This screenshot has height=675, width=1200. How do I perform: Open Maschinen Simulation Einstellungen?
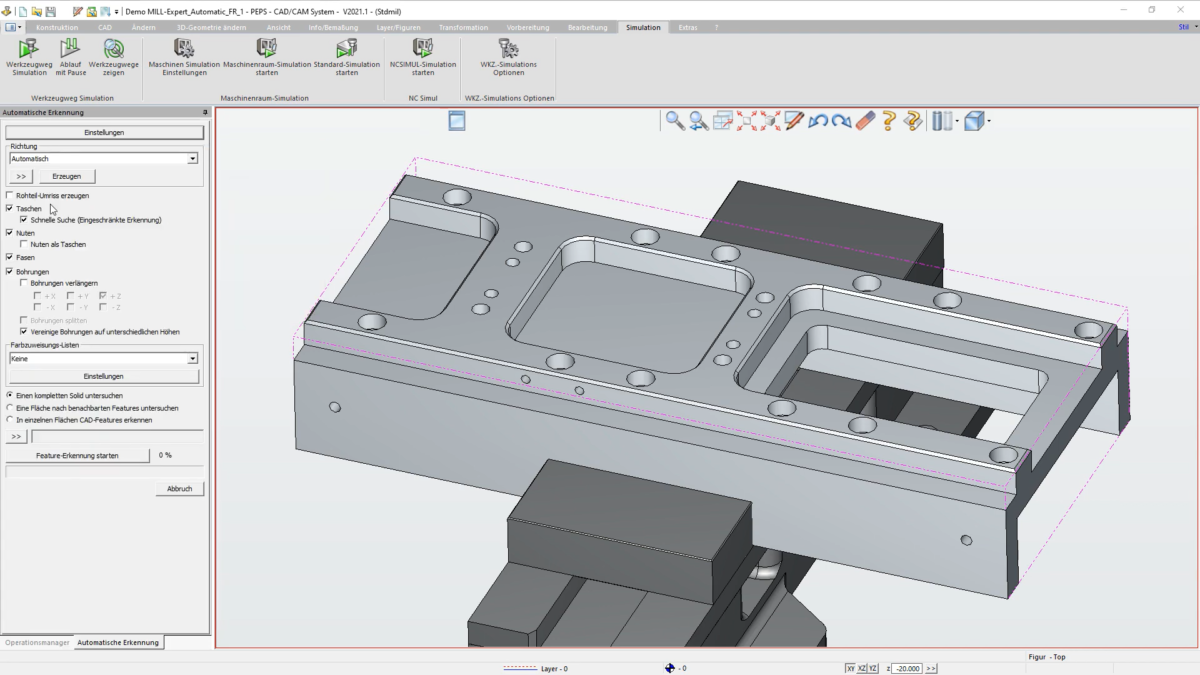click(x=184, y=57)
